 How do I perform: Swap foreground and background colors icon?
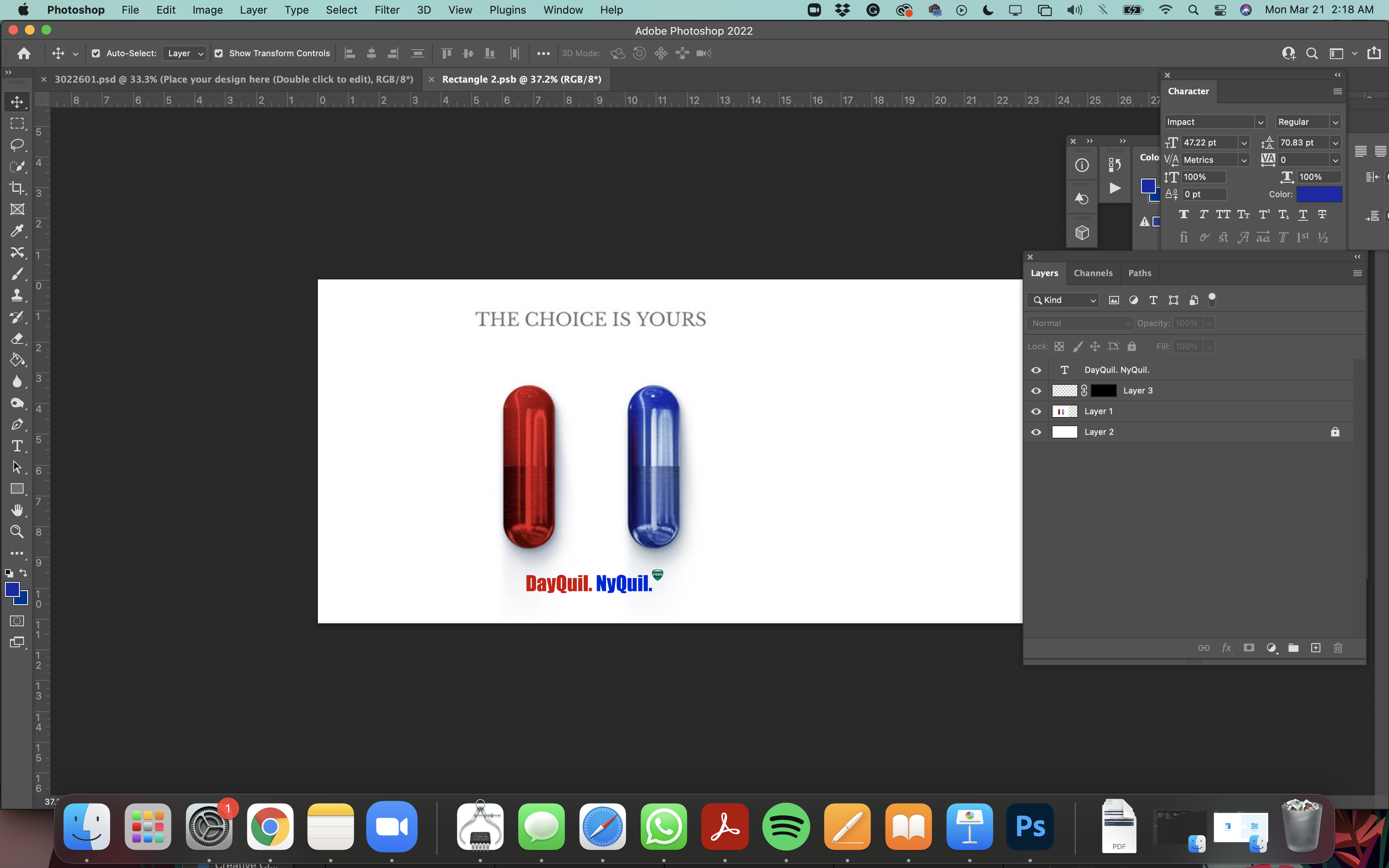pyautogui.click(x=23, y=573)
